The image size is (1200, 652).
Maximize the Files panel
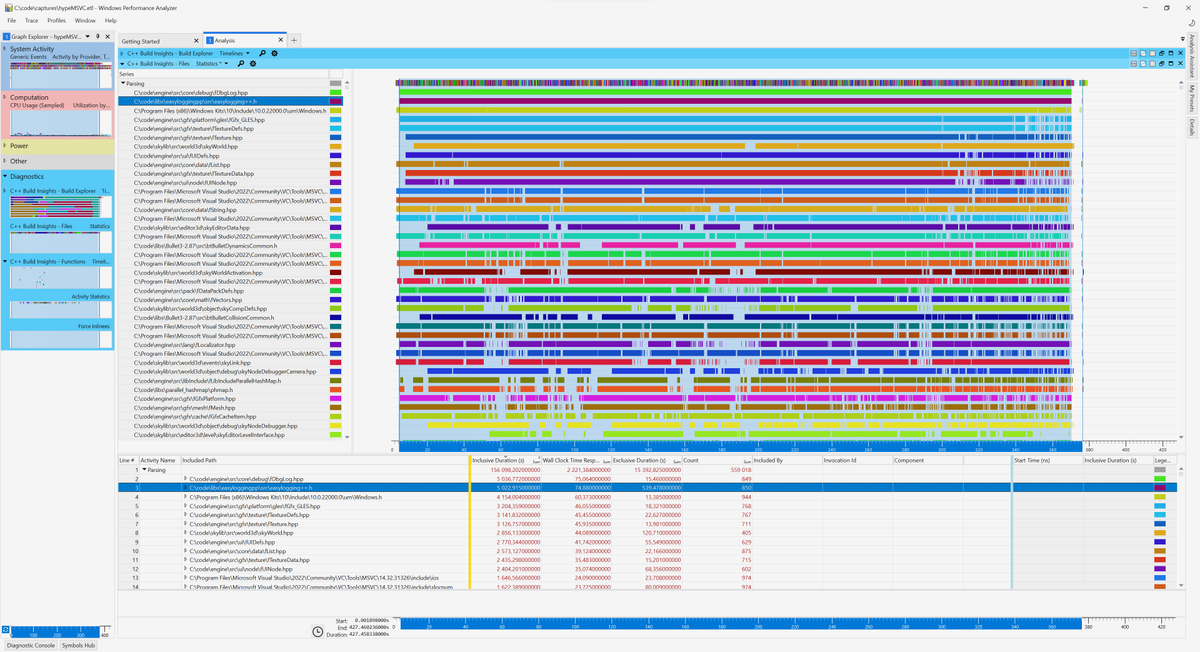click(x=1169, y=63)
